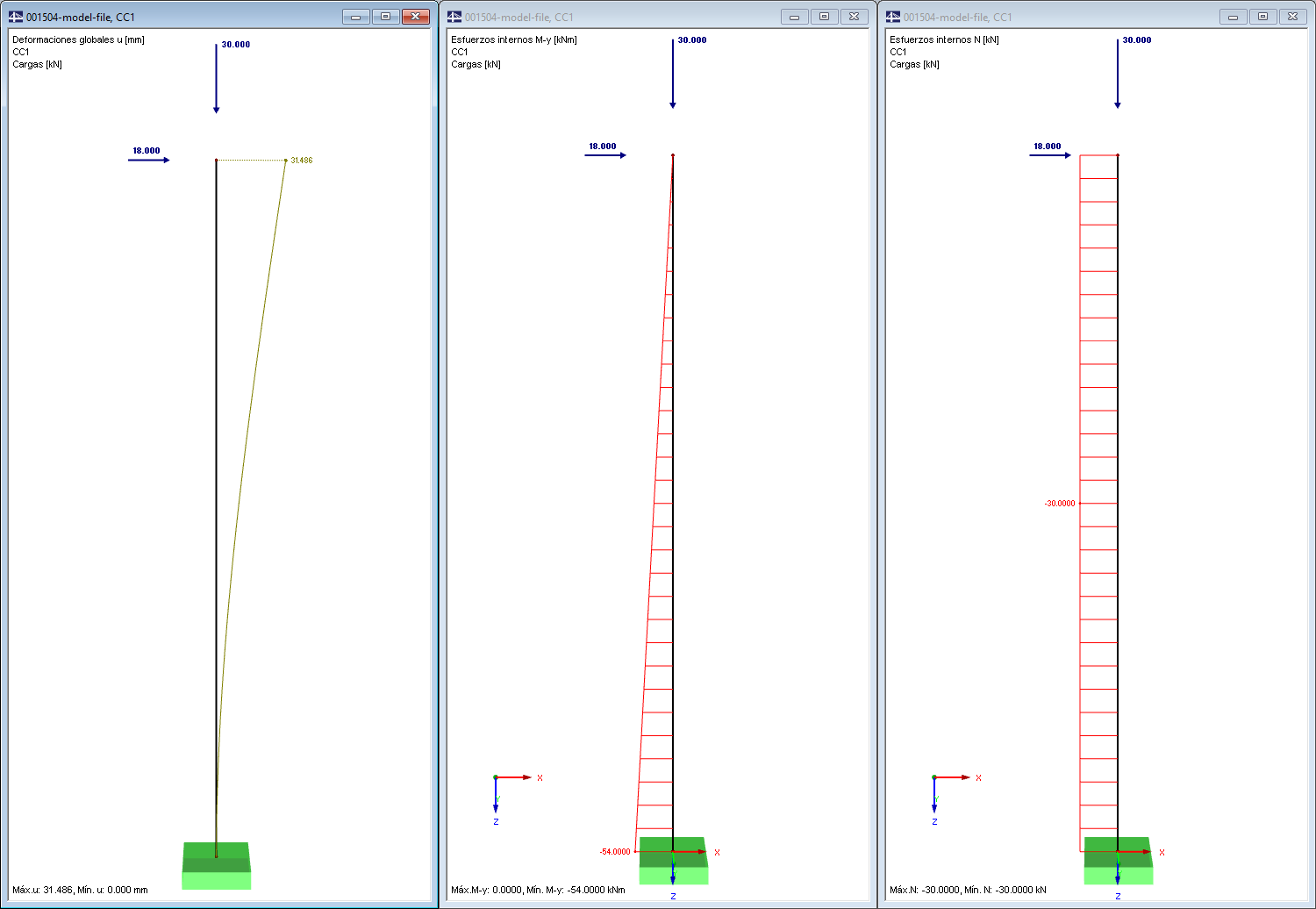This screenshot has width=1316, height=909.
Task: Activate the N window by its title text
Action: click(x=958, y=18)
